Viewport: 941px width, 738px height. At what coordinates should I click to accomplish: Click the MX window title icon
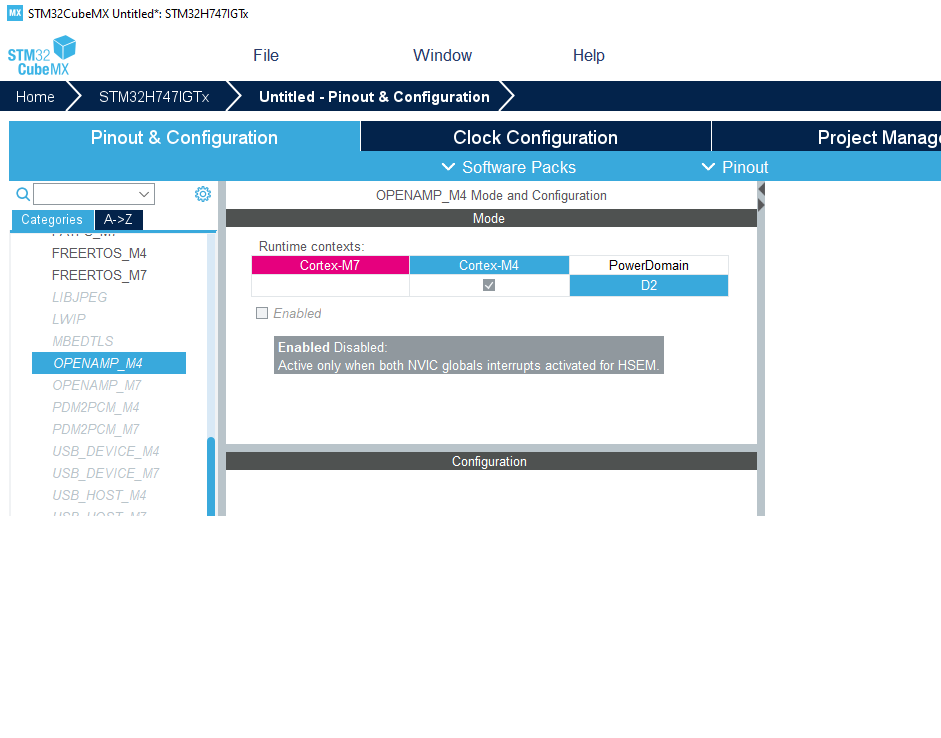15,13
